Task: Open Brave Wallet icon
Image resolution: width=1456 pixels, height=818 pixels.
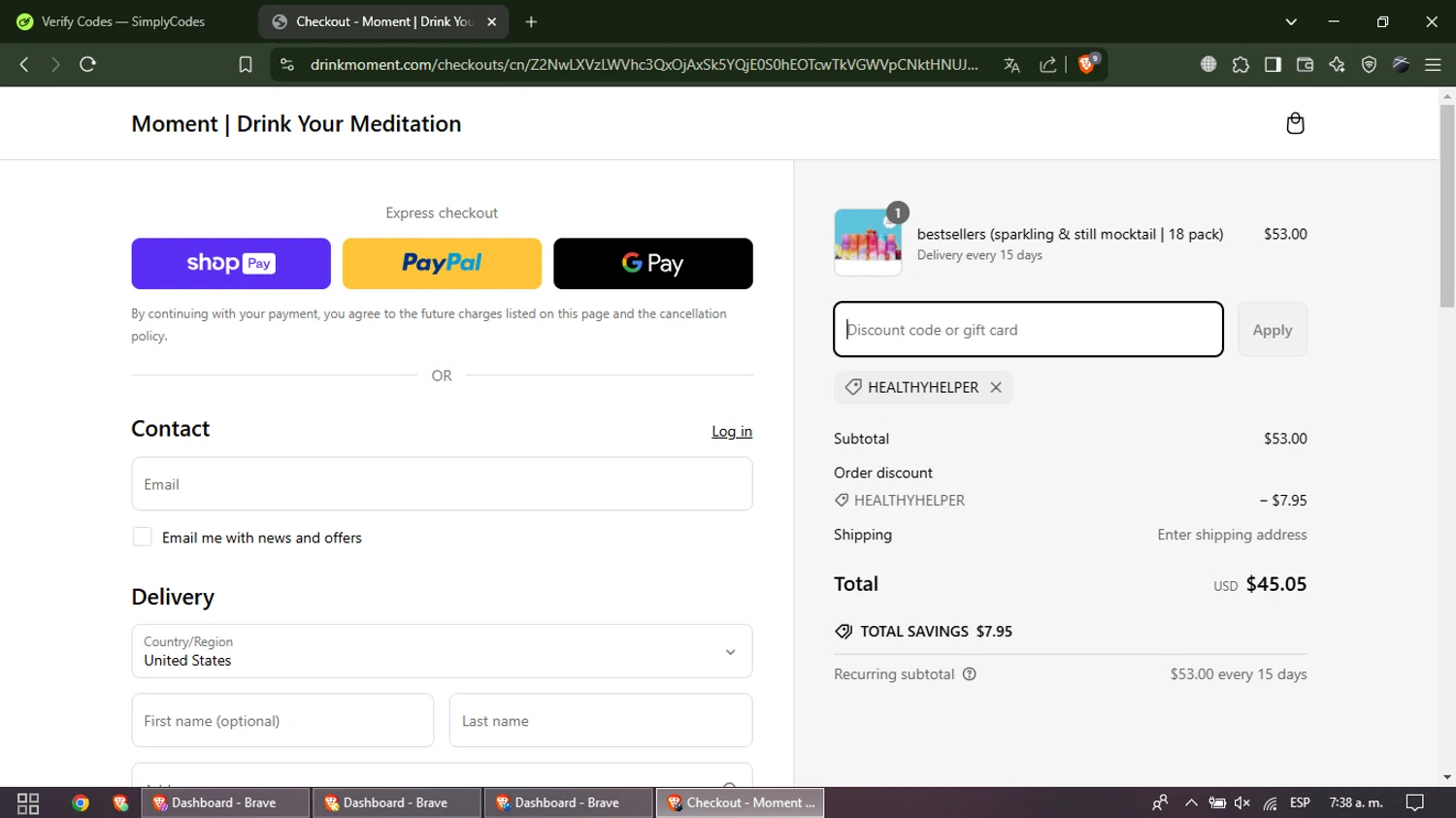Action: (1305, 64)
